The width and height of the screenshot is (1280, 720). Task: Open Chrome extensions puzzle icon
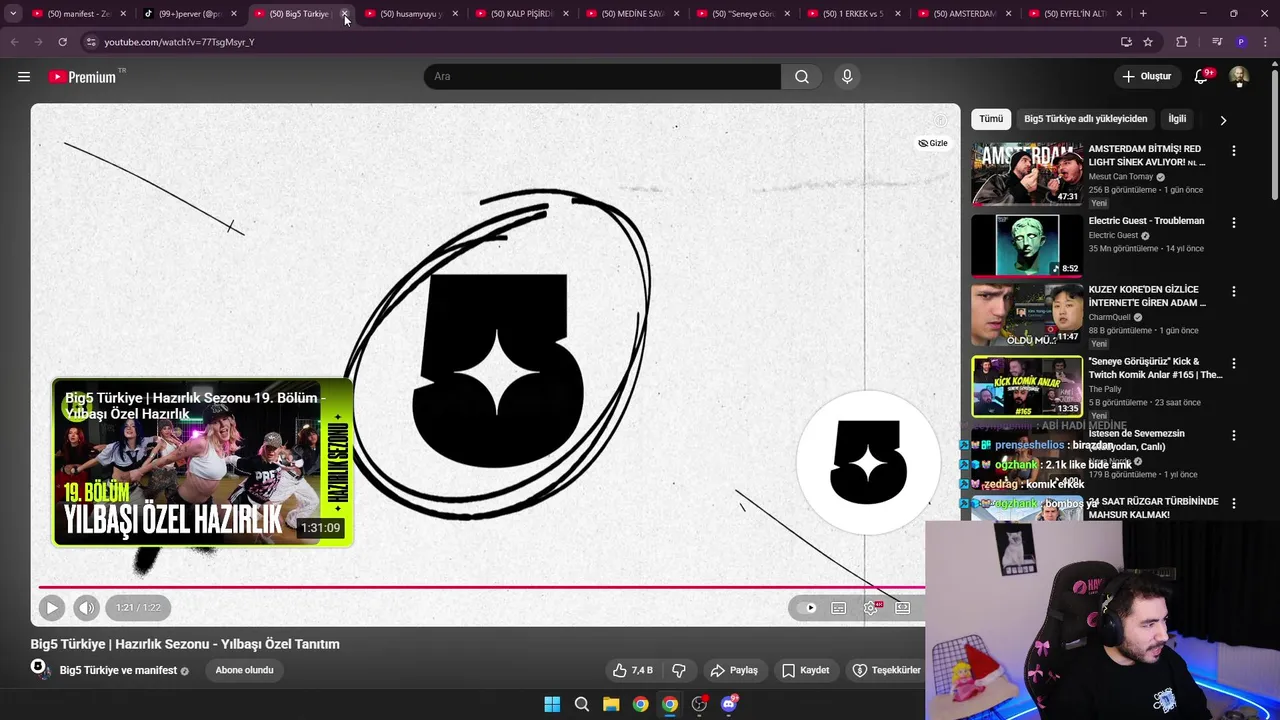pos(1182,42)
